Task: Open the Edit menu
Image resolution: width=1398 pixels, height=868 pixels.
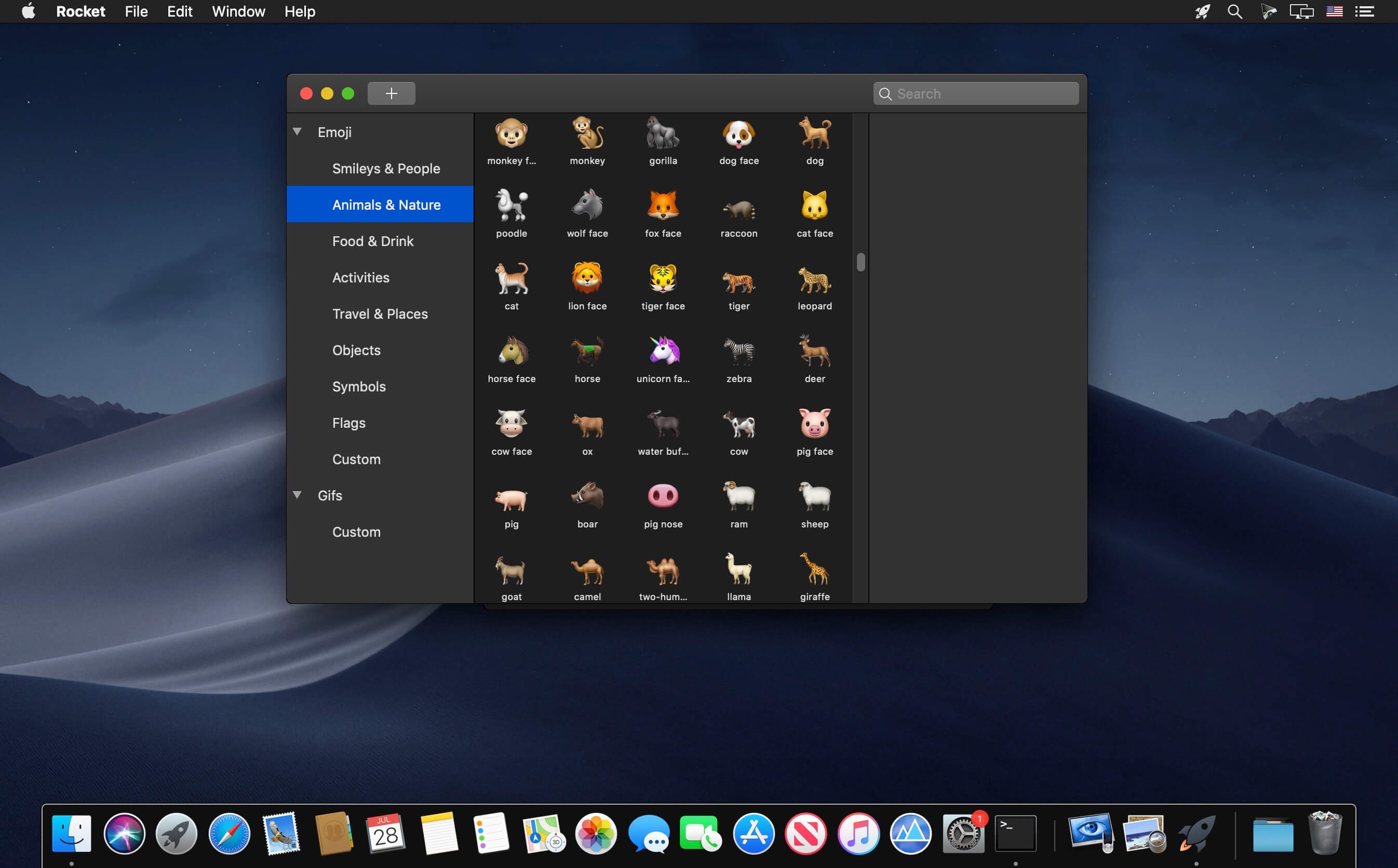Action: [x=179, y=11]
